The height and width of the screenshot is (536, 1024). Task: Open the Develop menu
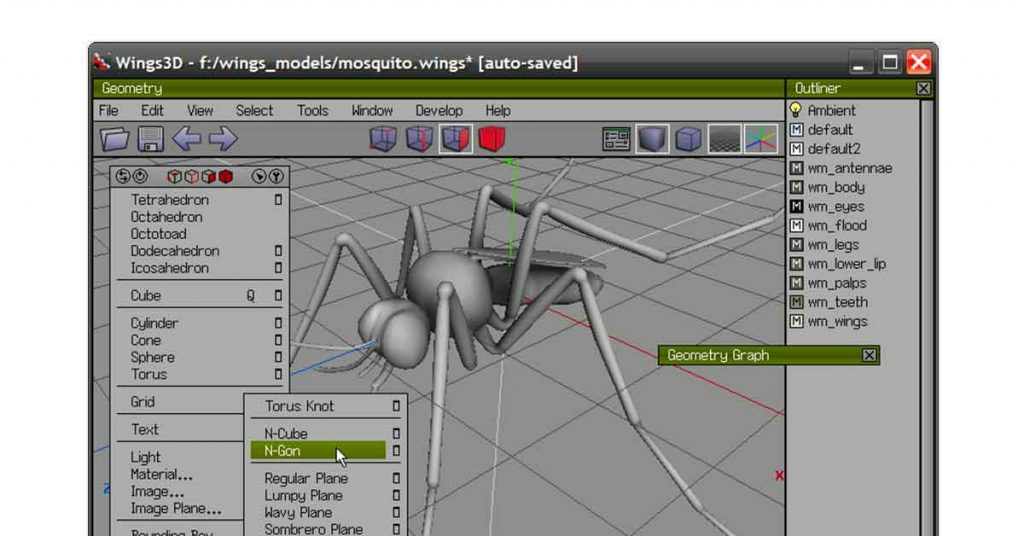[439, 110]
